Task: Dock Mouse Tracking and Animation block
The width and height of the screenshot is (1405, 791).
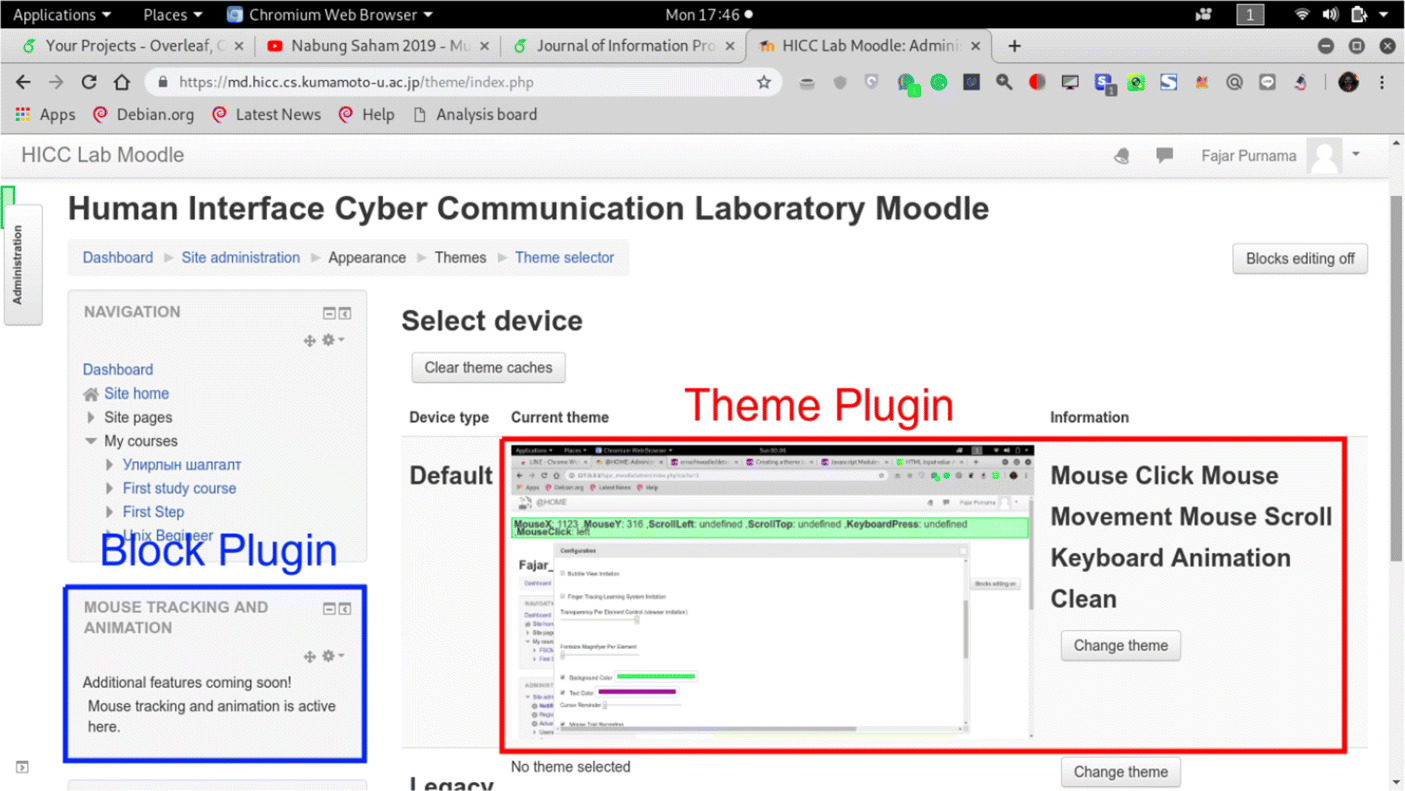Action: (345, 608)
